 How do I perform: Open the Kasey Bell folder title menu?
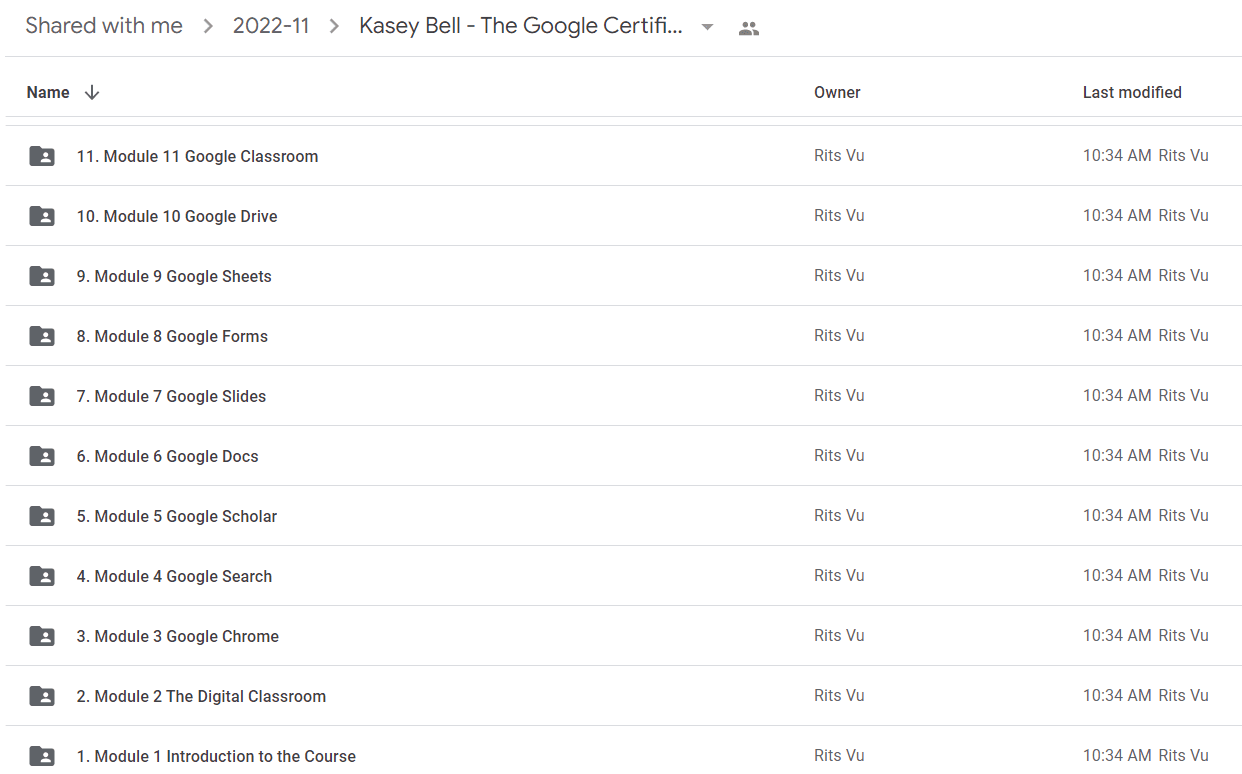pyautogui.click(x=521, y=26)
